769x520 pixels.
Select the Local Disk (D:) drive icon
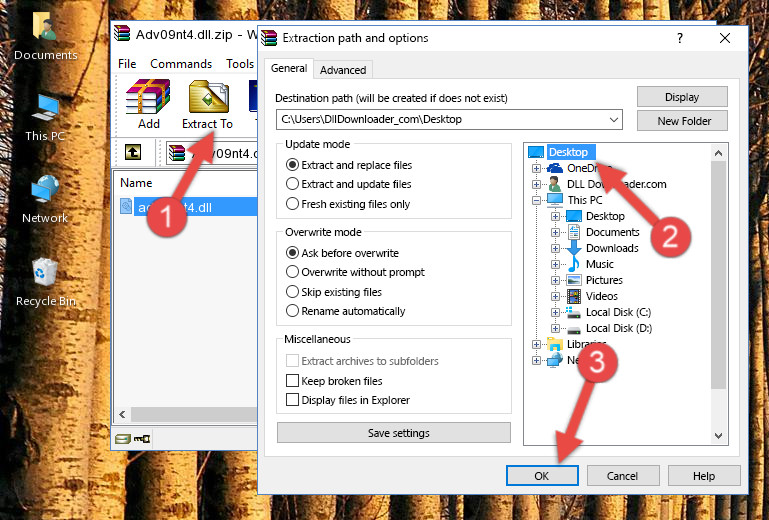573,329
